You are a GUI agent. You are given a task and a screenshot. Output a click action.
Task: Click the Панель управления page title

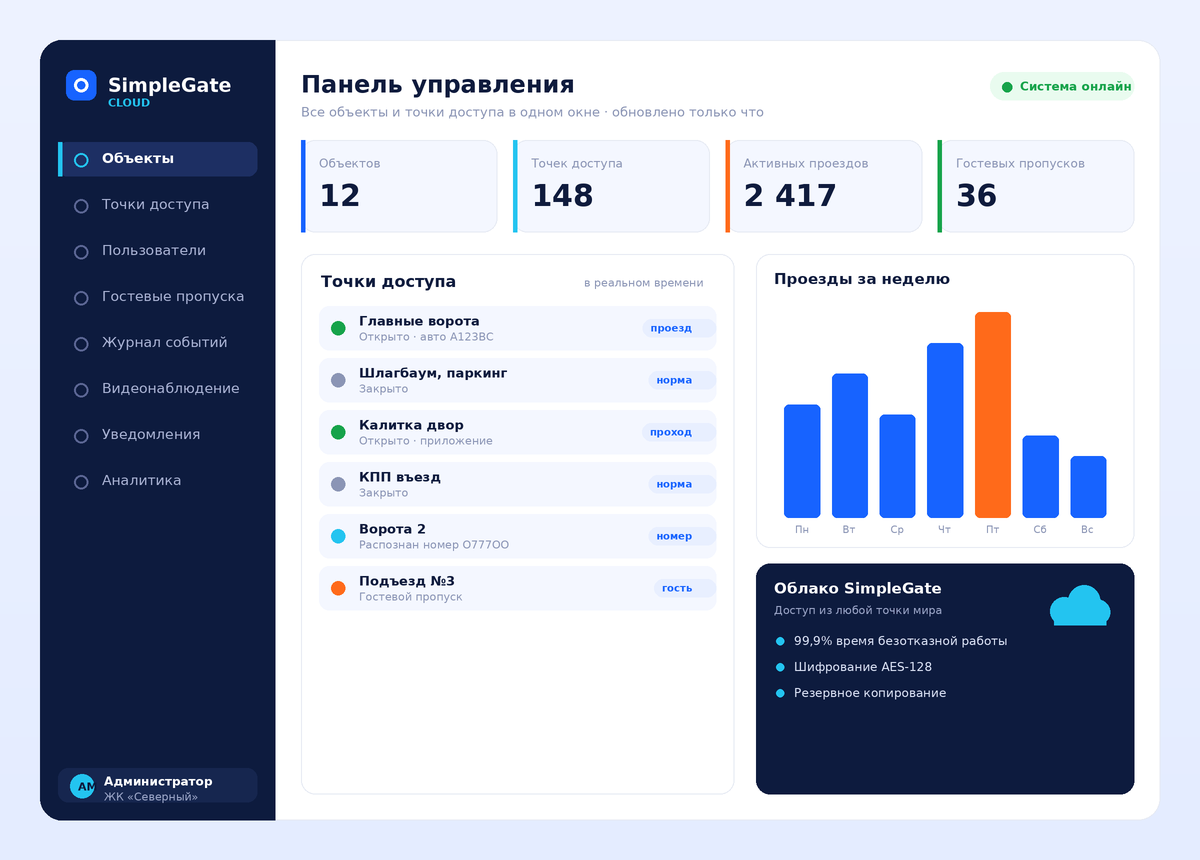pyautogui.click(x=438, y=85)
